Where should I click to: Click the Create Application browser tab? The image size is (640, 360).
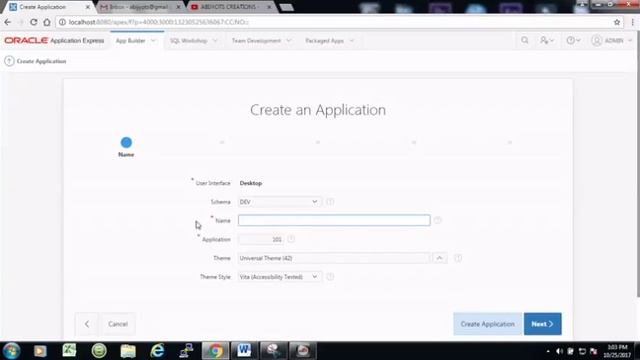click(x=49, y=7)
